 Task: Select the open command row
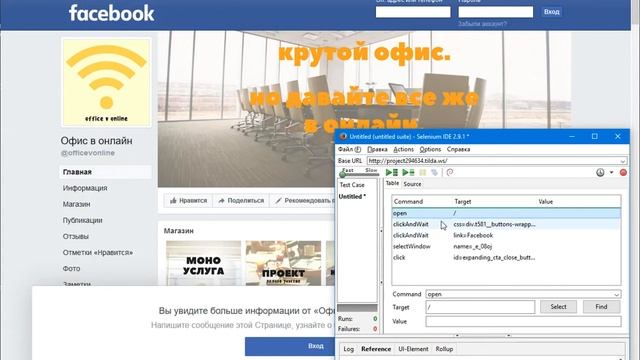pos(506,213)
